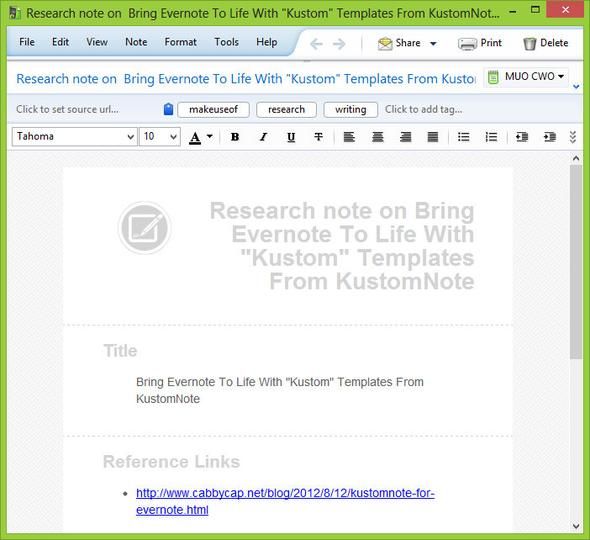
Task: Open the Tools menu
Action: coord(227,42)
